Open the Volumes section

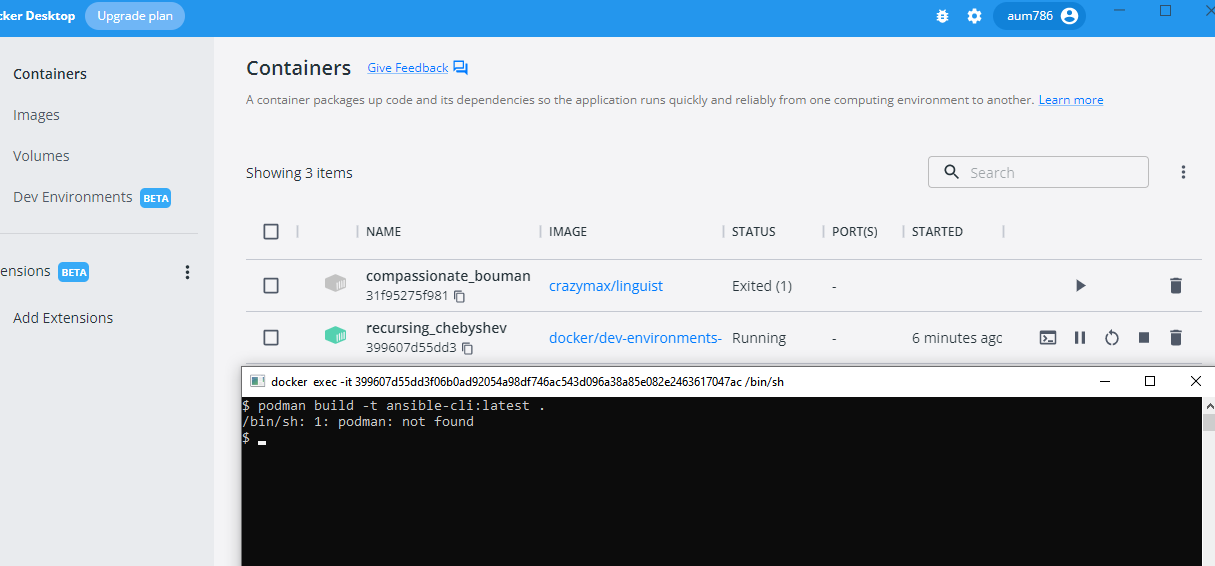click(x=41, y=156)
